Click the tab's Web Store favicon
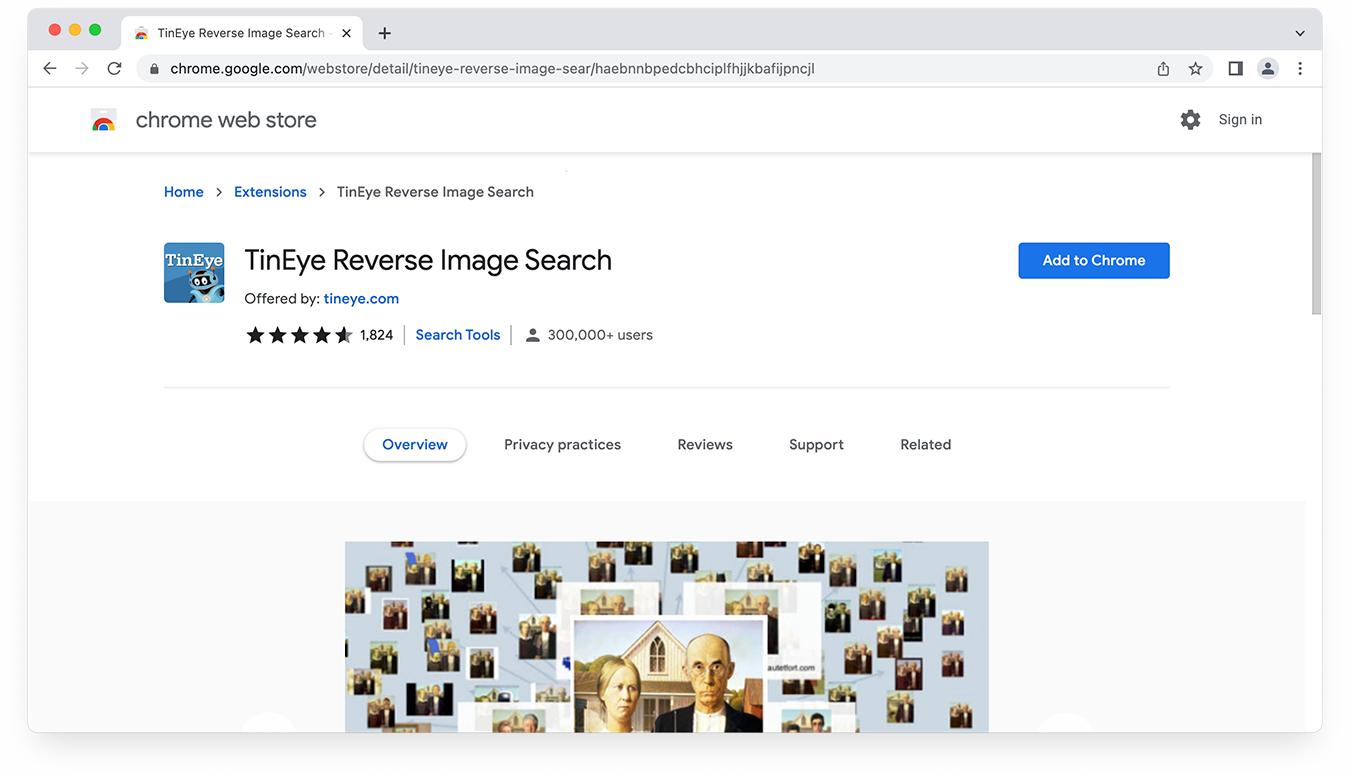This screenshot has width=1350, height=777. [142, 33]
